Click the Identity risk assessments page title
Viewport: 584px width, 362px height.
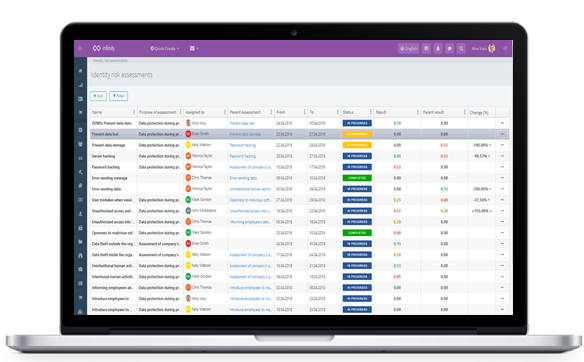[x=122, y=75]
